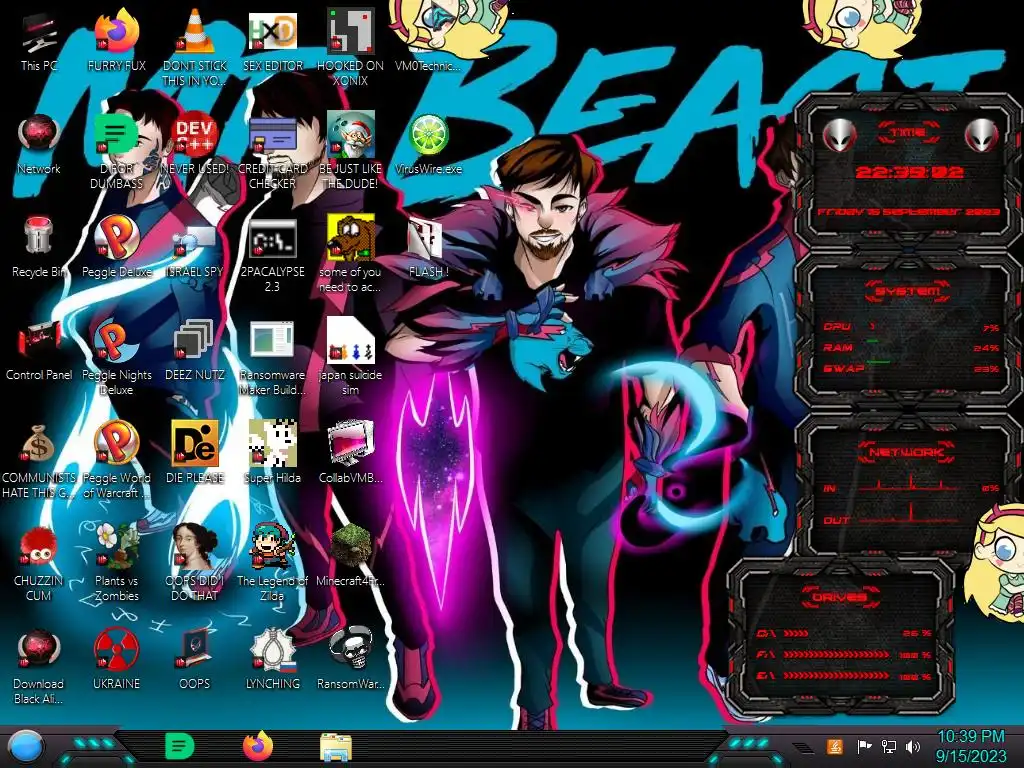
Task: Select the HxD icon with EDITOR label
Action: [273, 40]
